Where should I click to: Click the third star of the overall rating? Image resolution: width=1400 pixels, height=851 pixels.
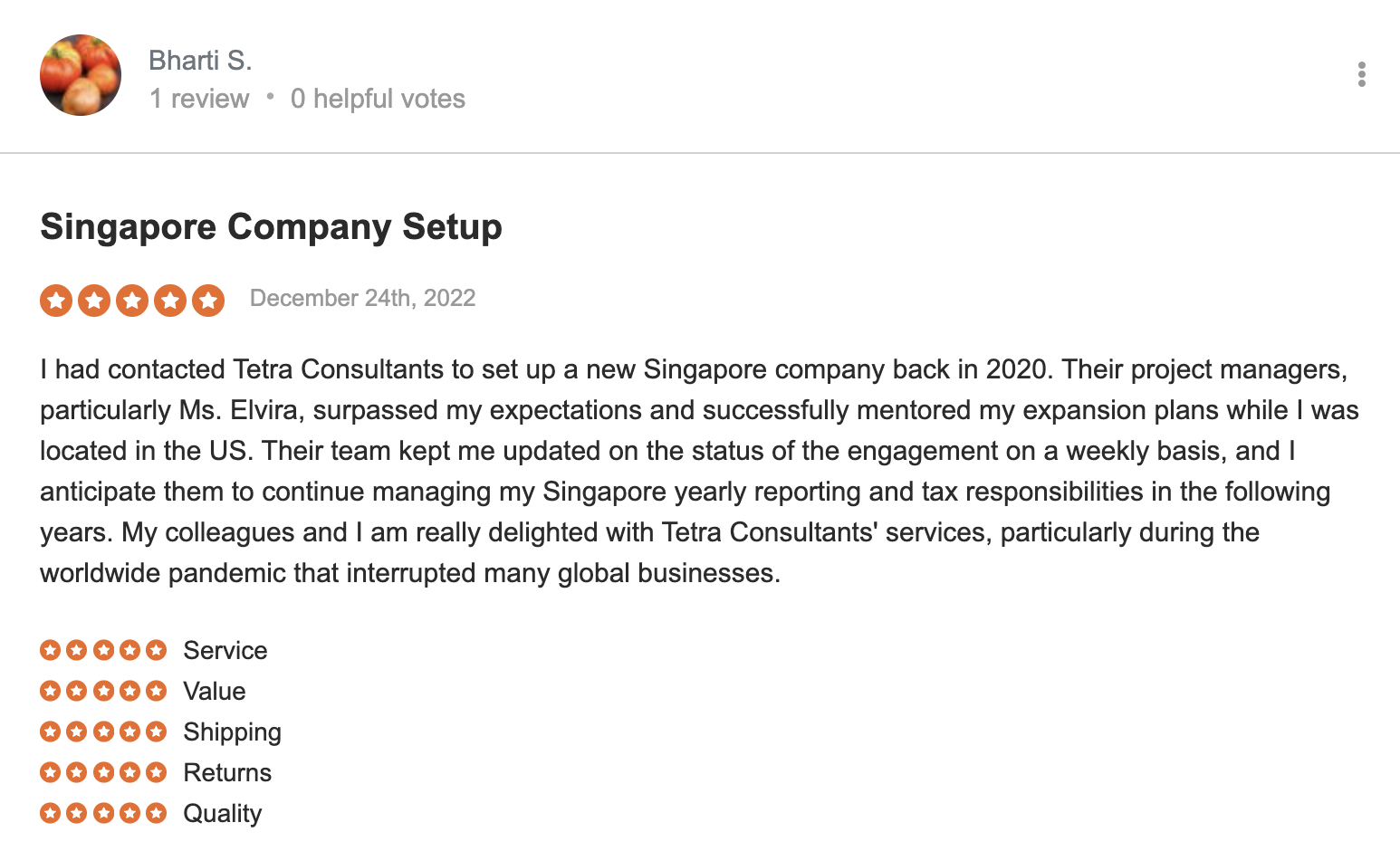pos(132,300)
